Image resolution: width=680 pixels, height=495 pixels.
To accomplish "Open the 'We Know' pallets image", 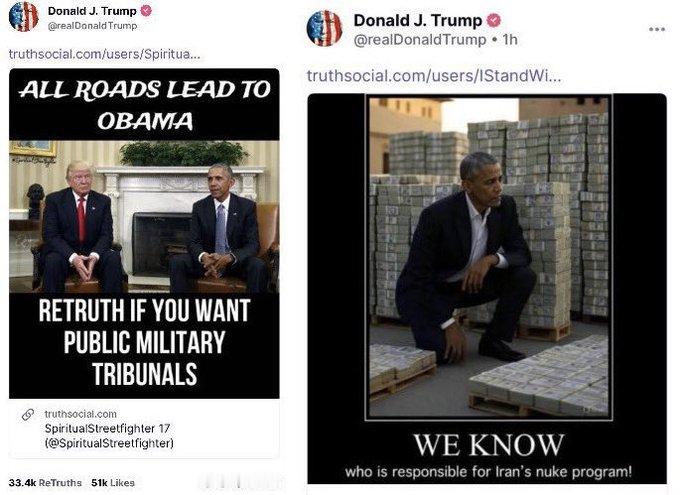I will click(487, 288).
